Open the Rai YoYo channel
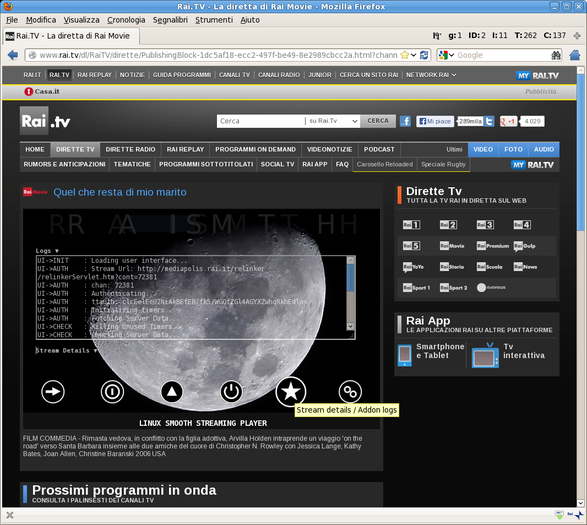587x525 pixels. point(413,267)
